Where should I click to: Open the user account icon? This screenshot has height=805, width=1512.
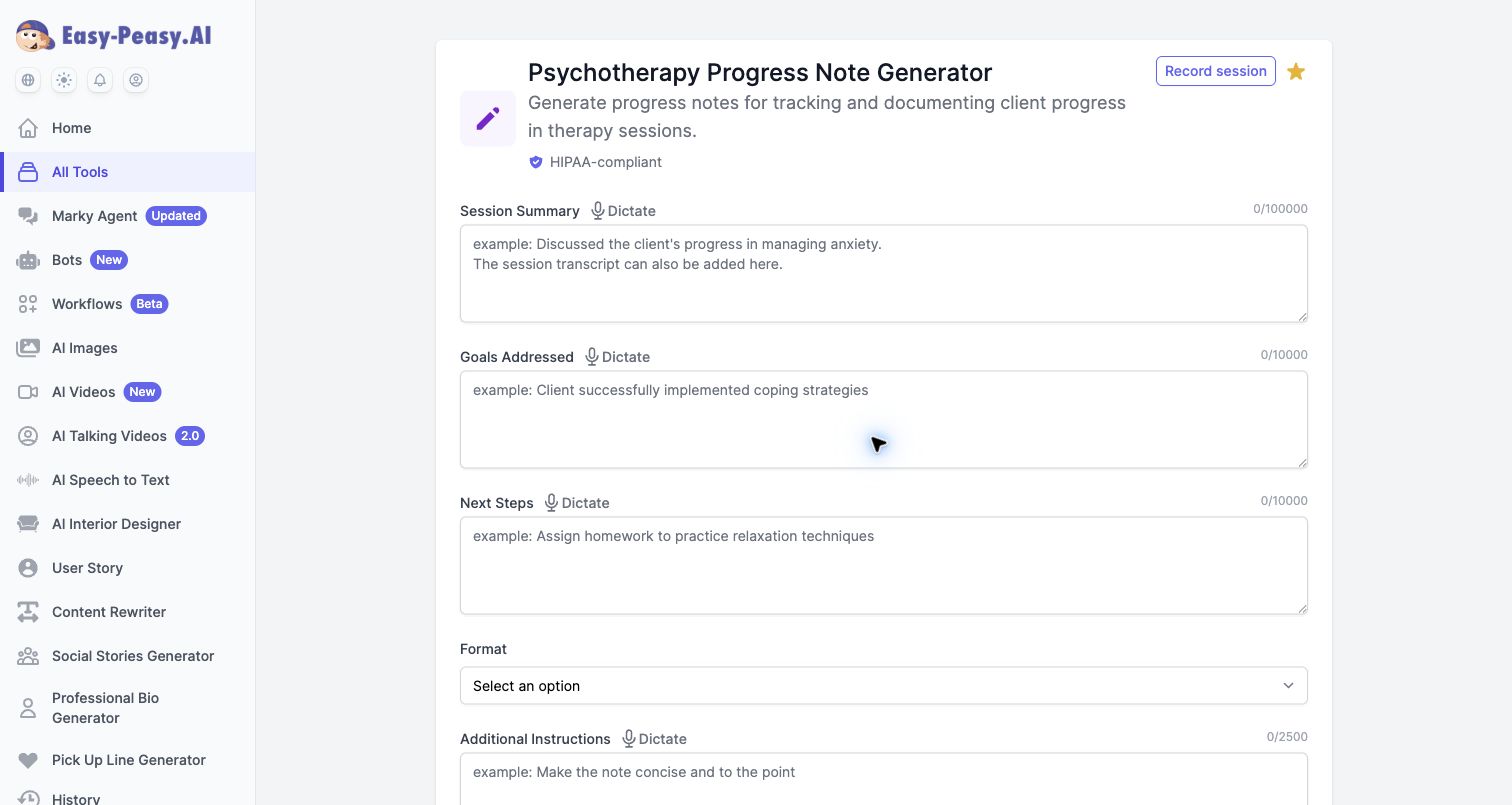click(x=136, y=80)
